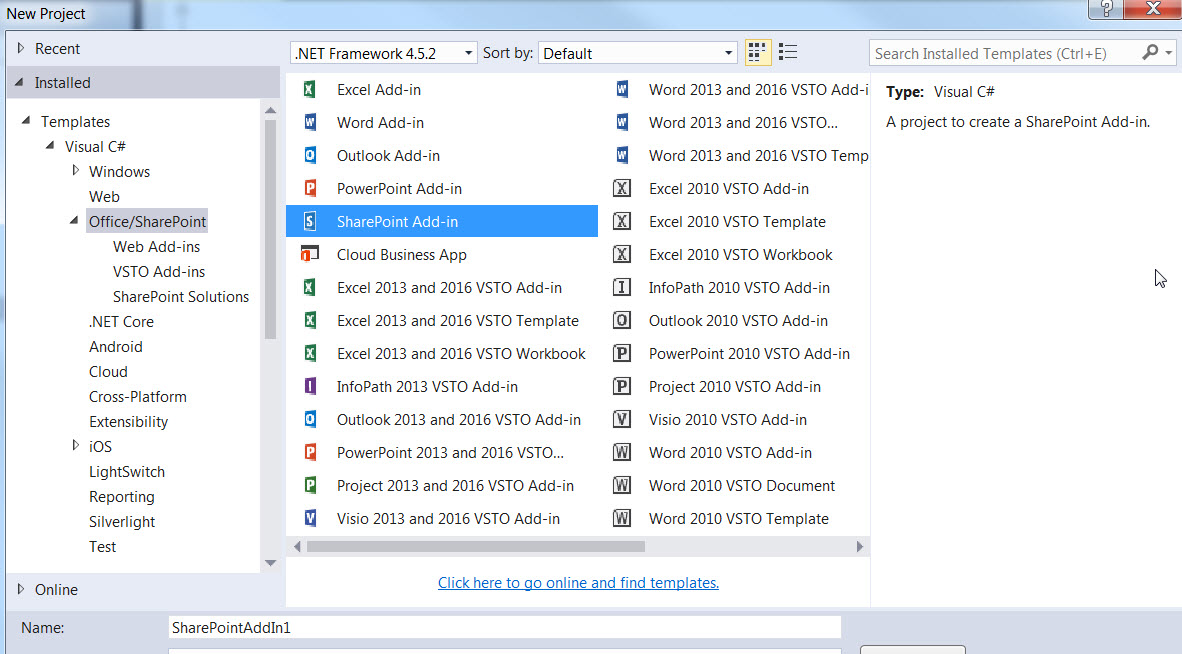This screenshot has height=654, width=1182.
Task: Click the Visio 2010 VSTO Add-in icon
Action: [622, 420]
